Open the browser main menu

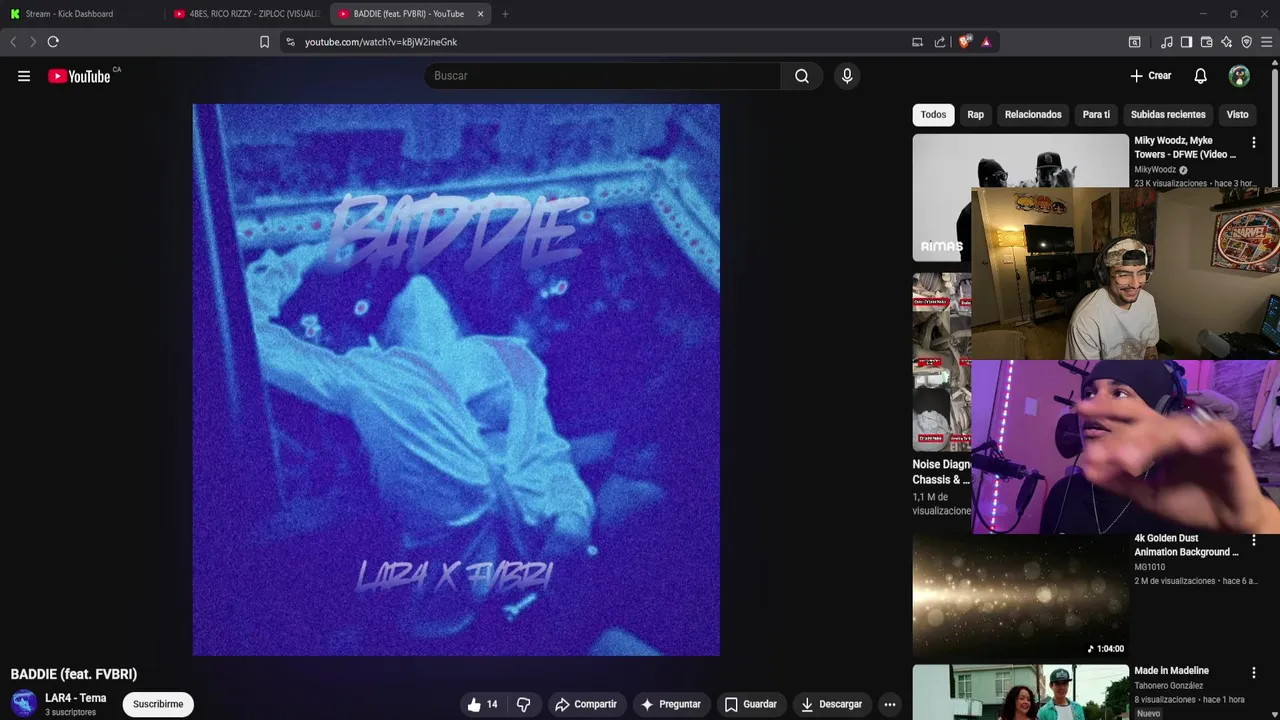coord(1266,42)
